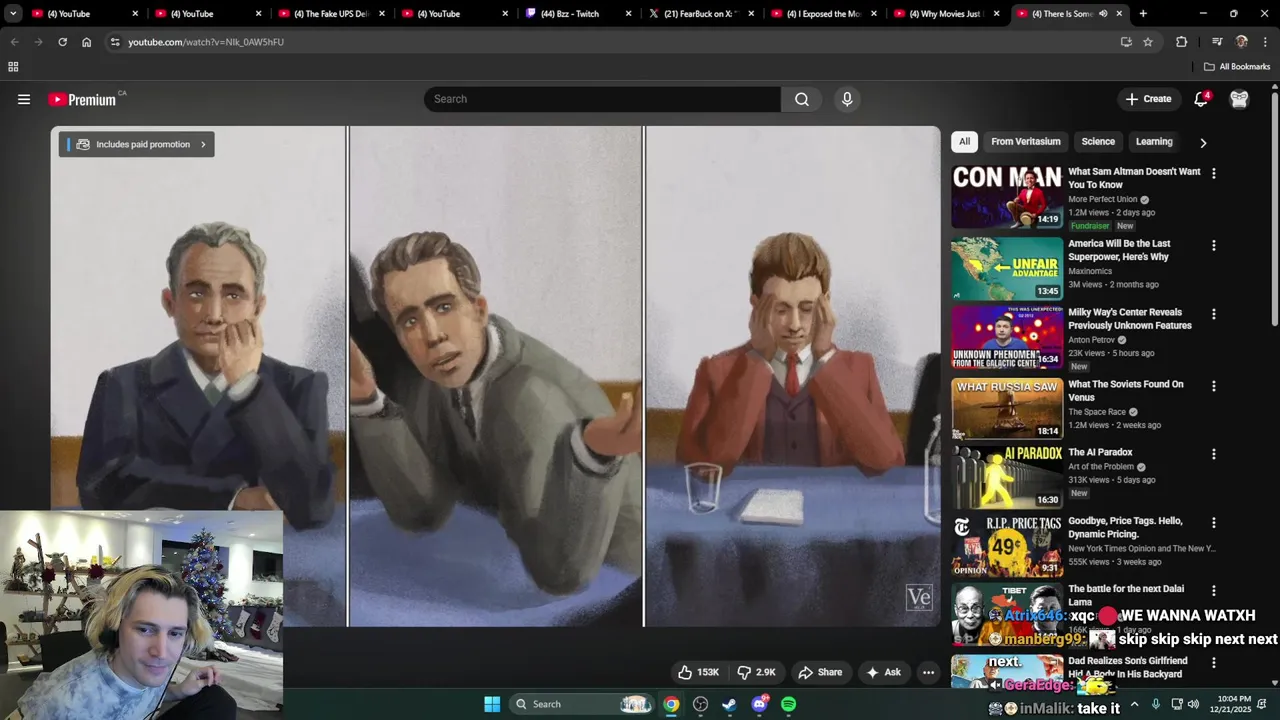Select the Learning filter chip

pyautogui.click(x=1154, y=142)
